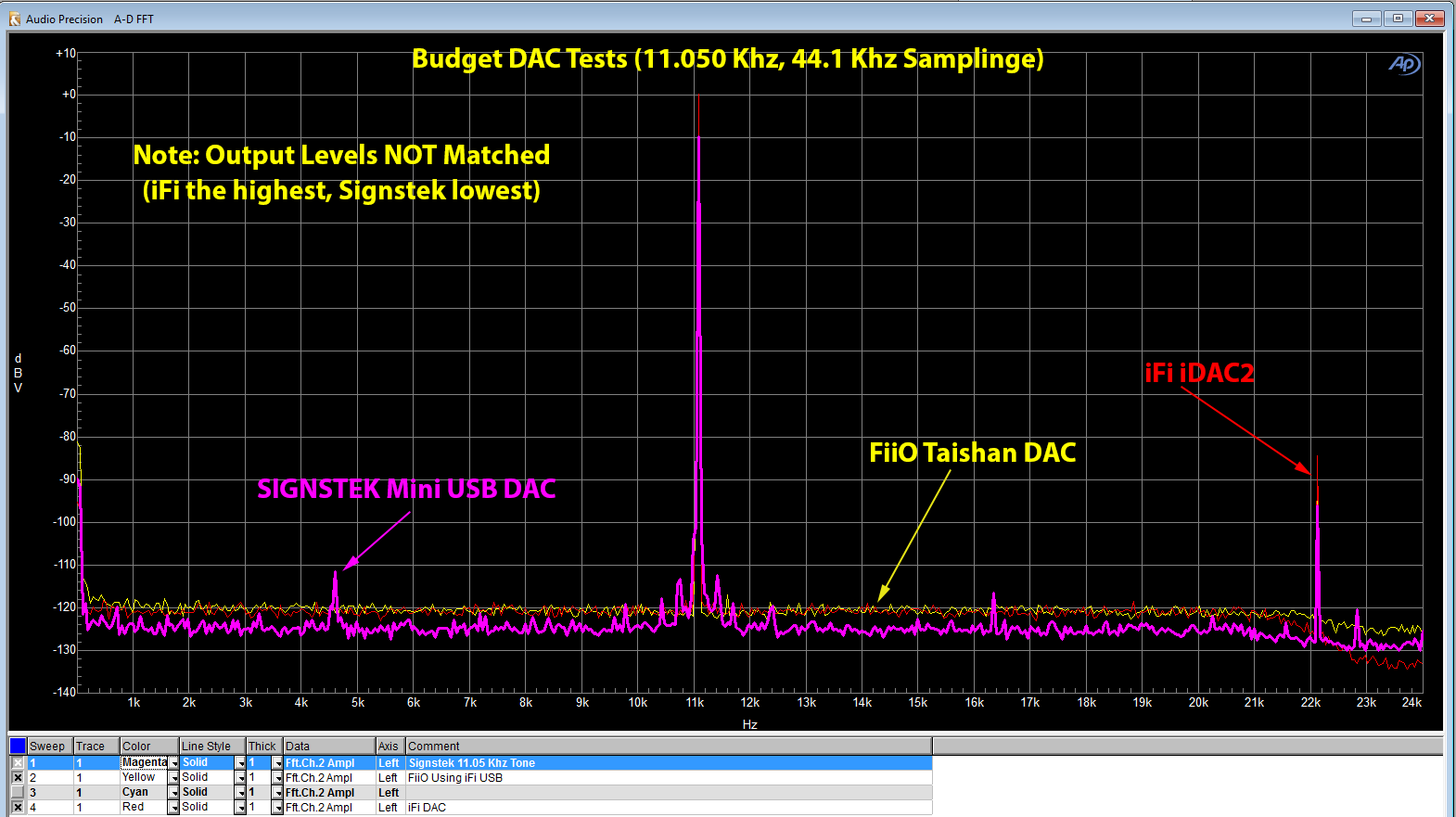Expand Line Style dropdown for sweep 2
Image resolution: width=1456 pixels, height=817 pixels.
pos(240,778)
